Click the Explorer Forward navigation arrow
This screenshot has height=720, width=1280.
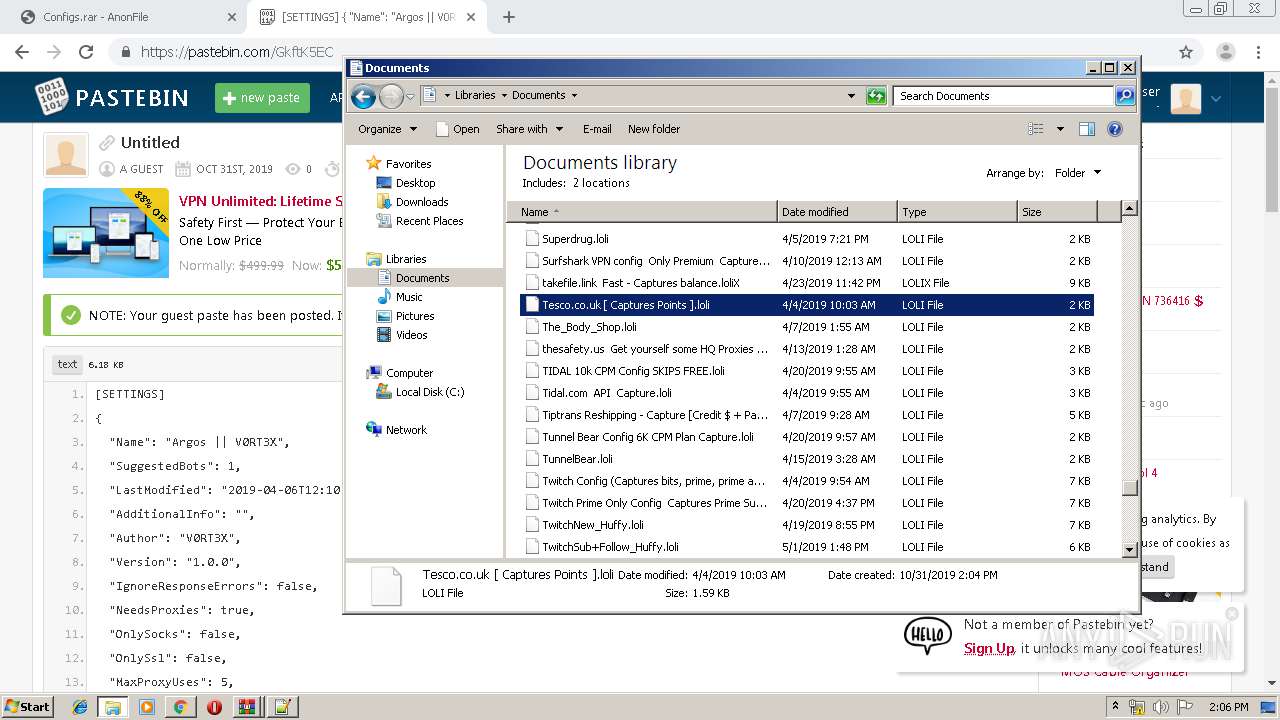391,96
